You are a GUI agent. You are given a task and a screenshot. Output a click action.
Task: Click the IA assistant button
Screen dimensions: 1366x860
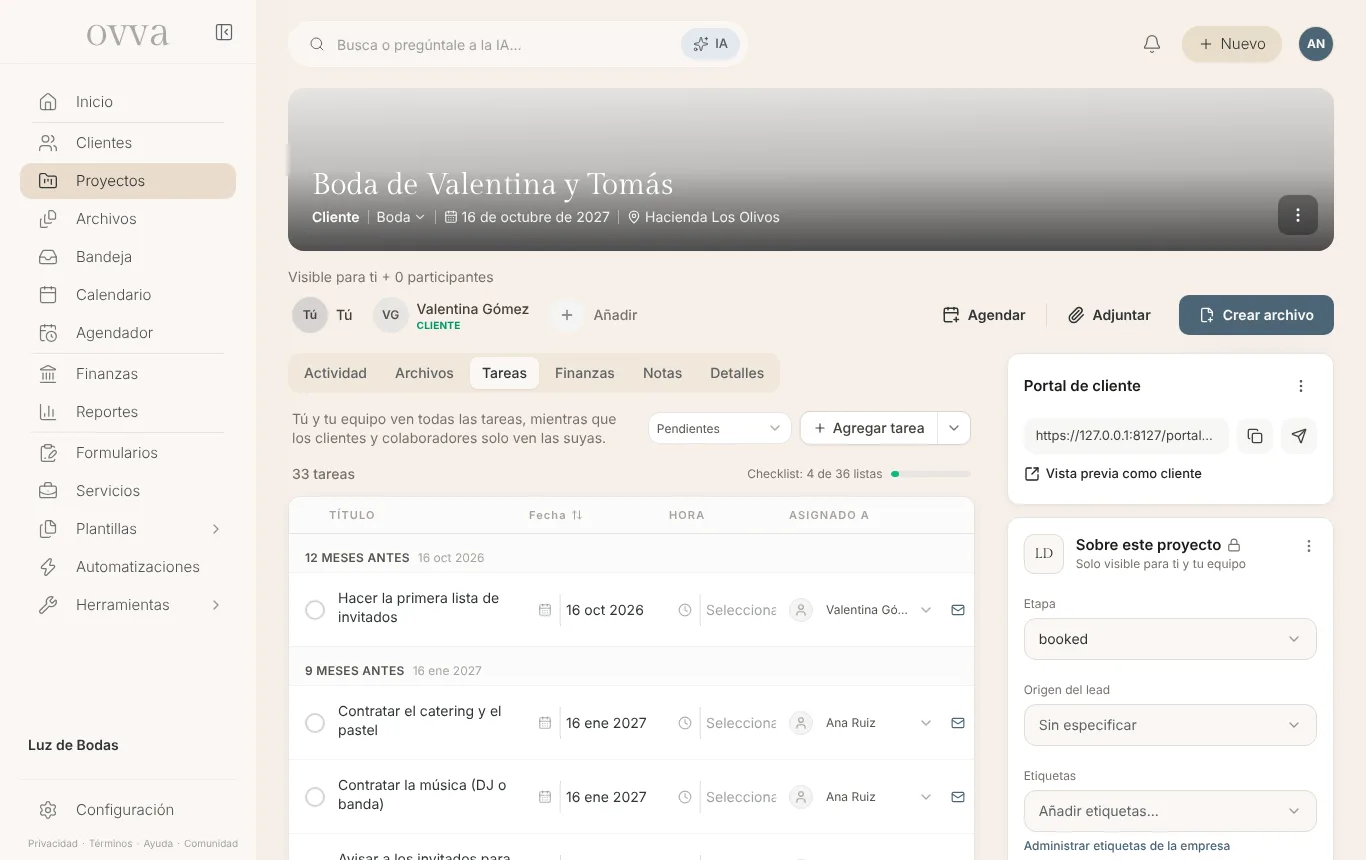pos(711,44)
